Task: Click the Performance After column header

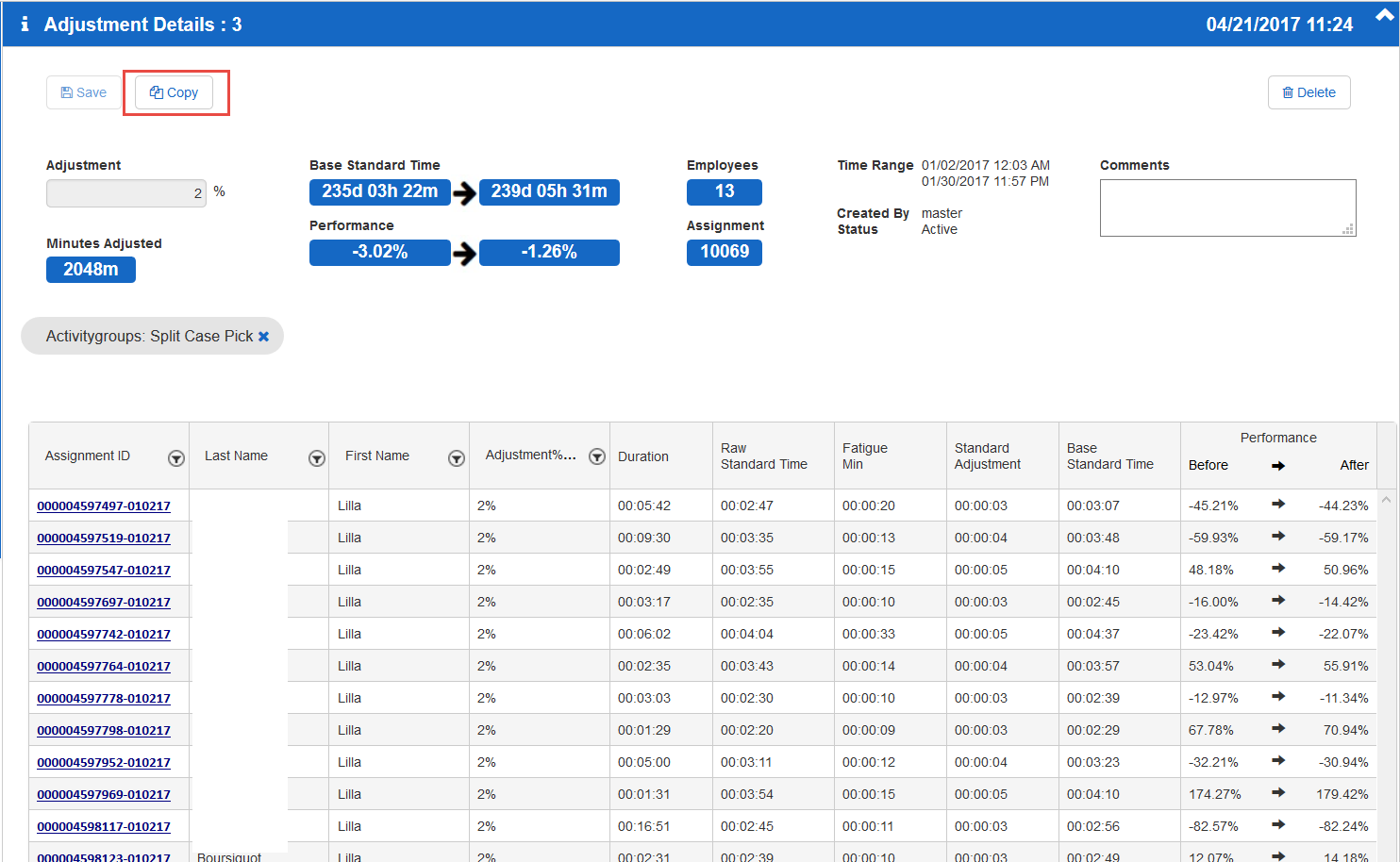Action: click(1355, 465)
